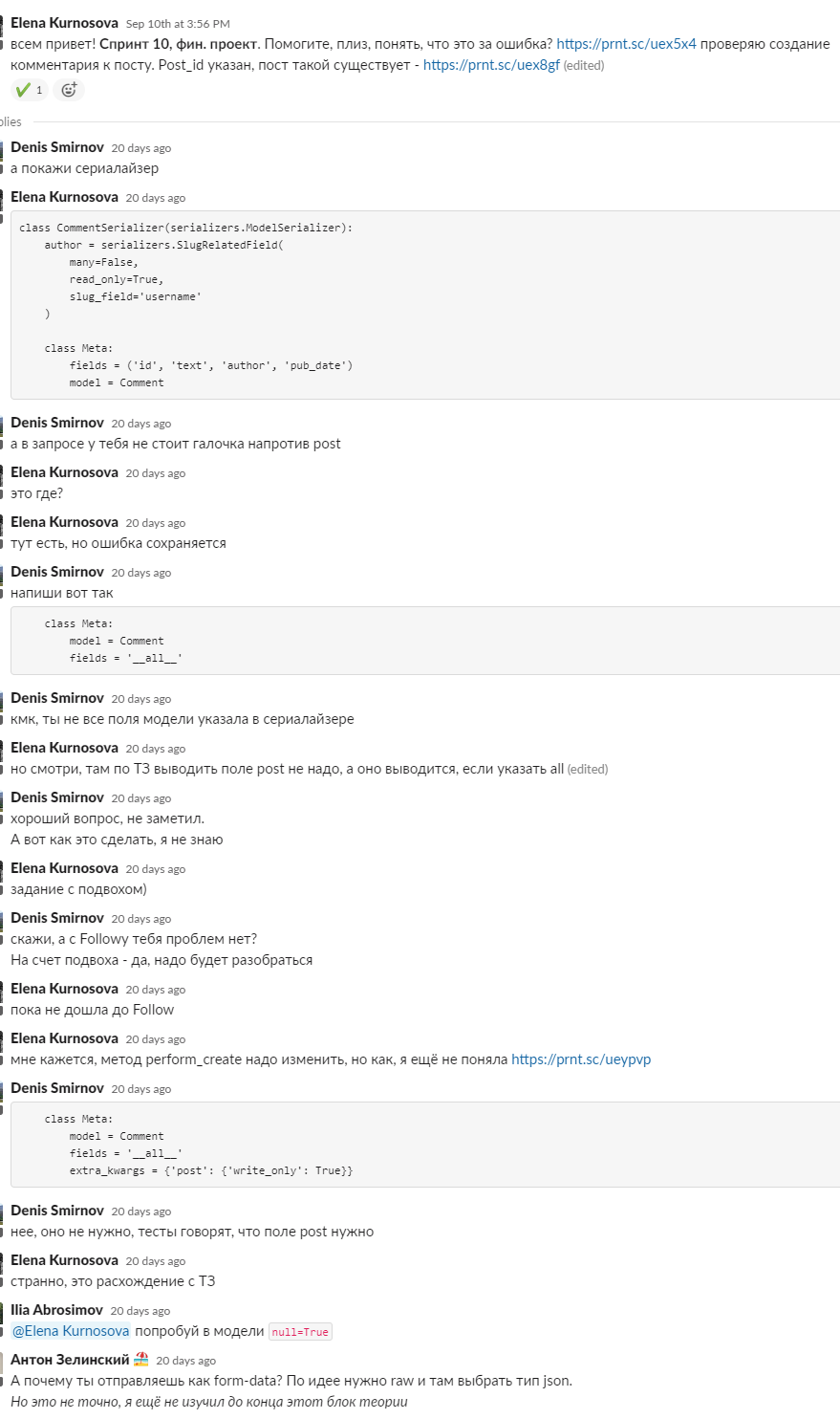Click the CommentSerializer code block
Image resolution: width=840 pixels, height=1419 pixels.
pos(425,305)
